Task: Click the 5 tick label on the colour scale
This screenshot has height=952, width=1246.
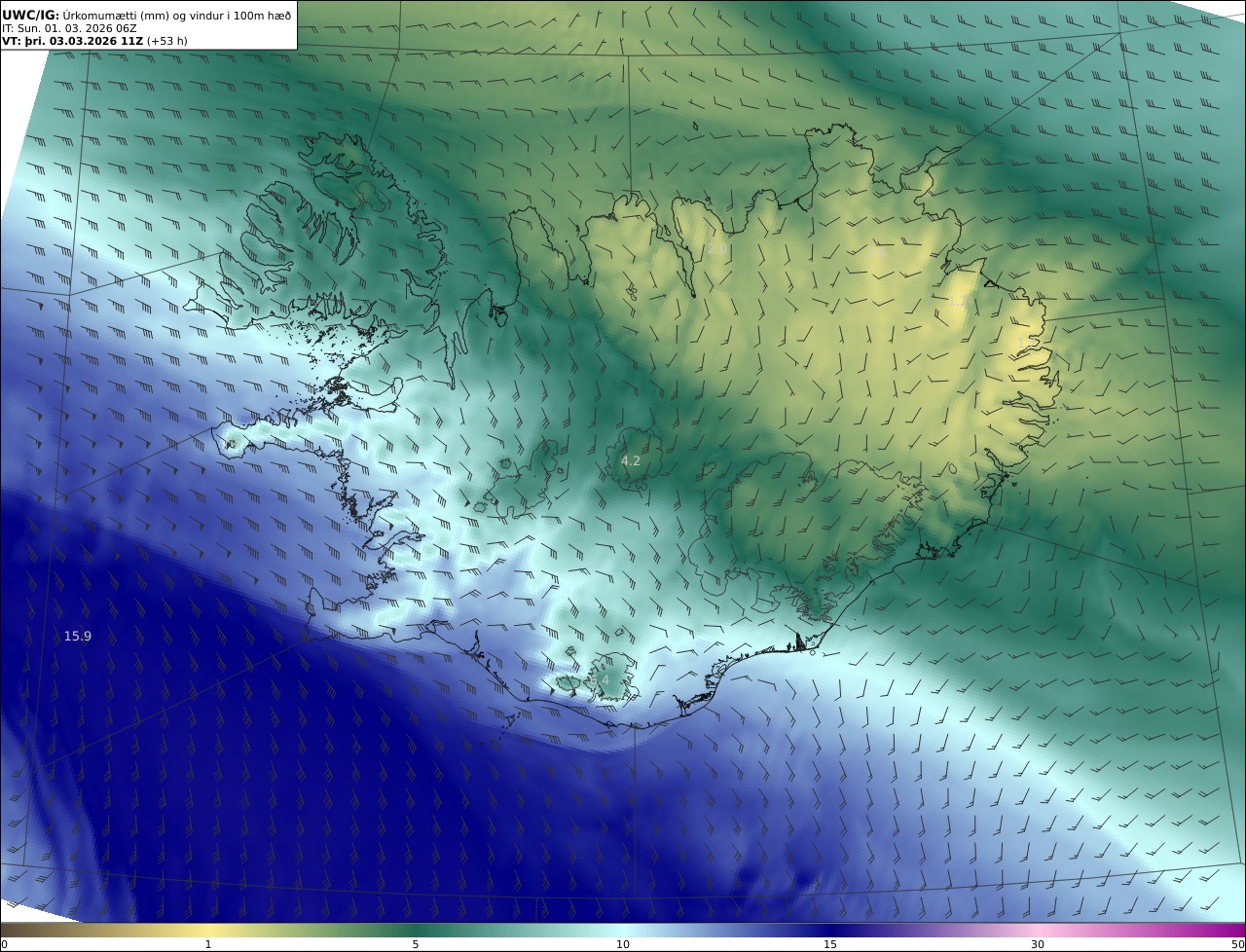Action: pyautogui.click(x=416, y=944)
